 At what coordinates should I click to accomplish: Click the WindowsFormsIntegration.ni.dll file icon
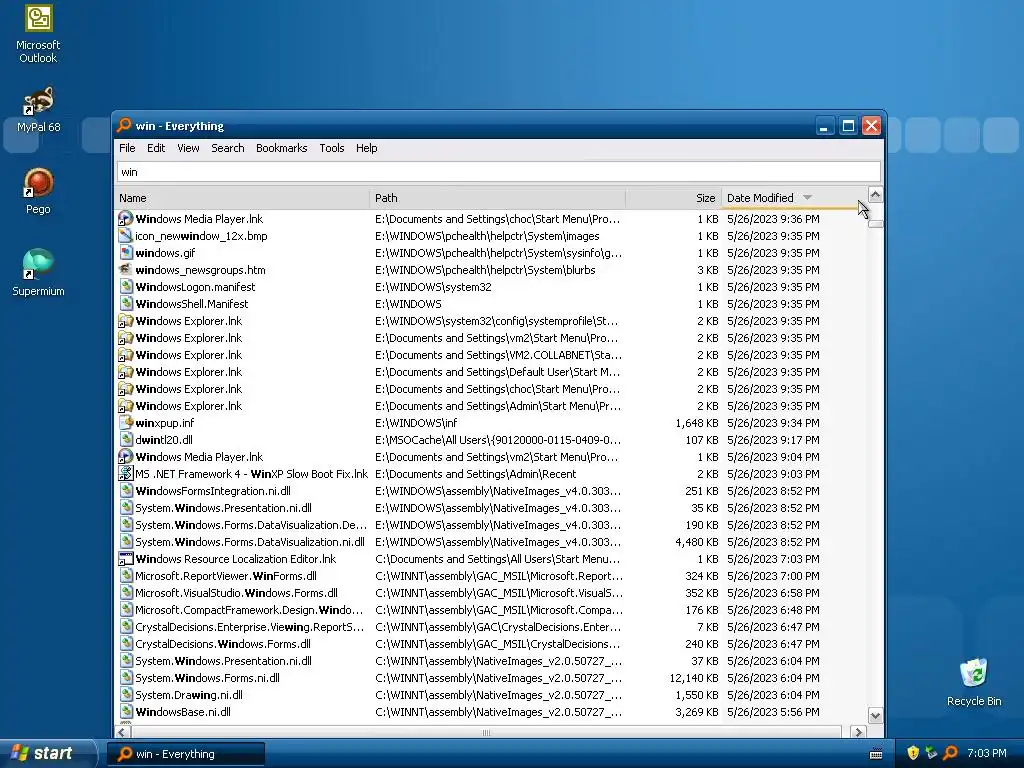[125, 490]
